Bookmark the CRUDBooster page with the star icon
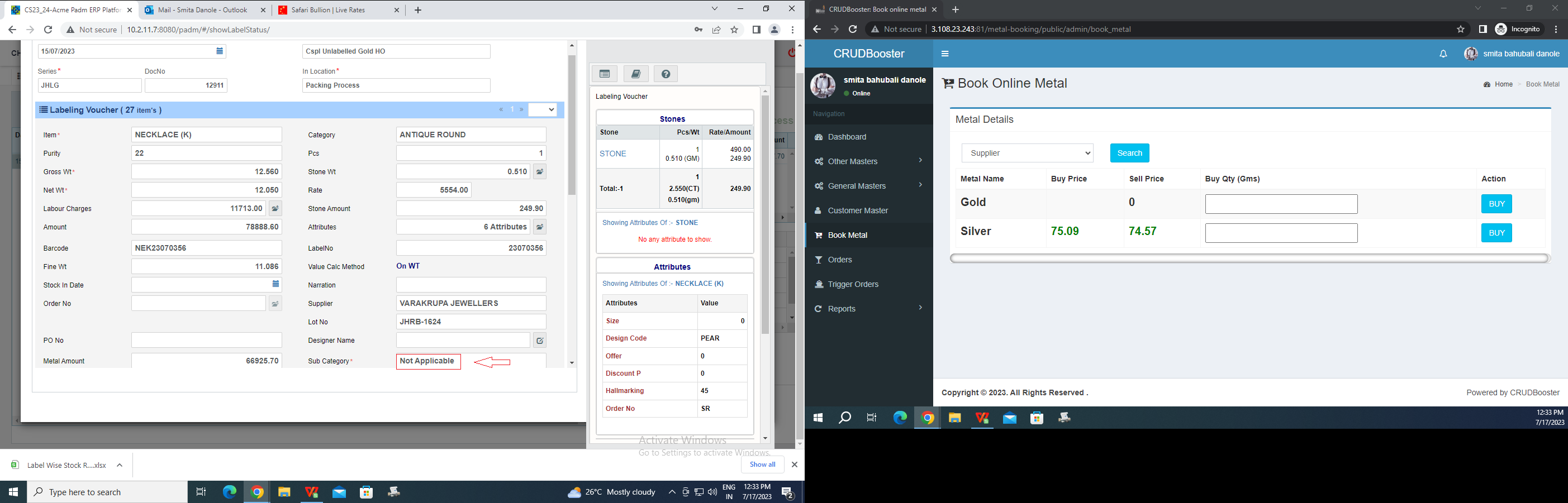The image size is (1568, 503). 1460,29
